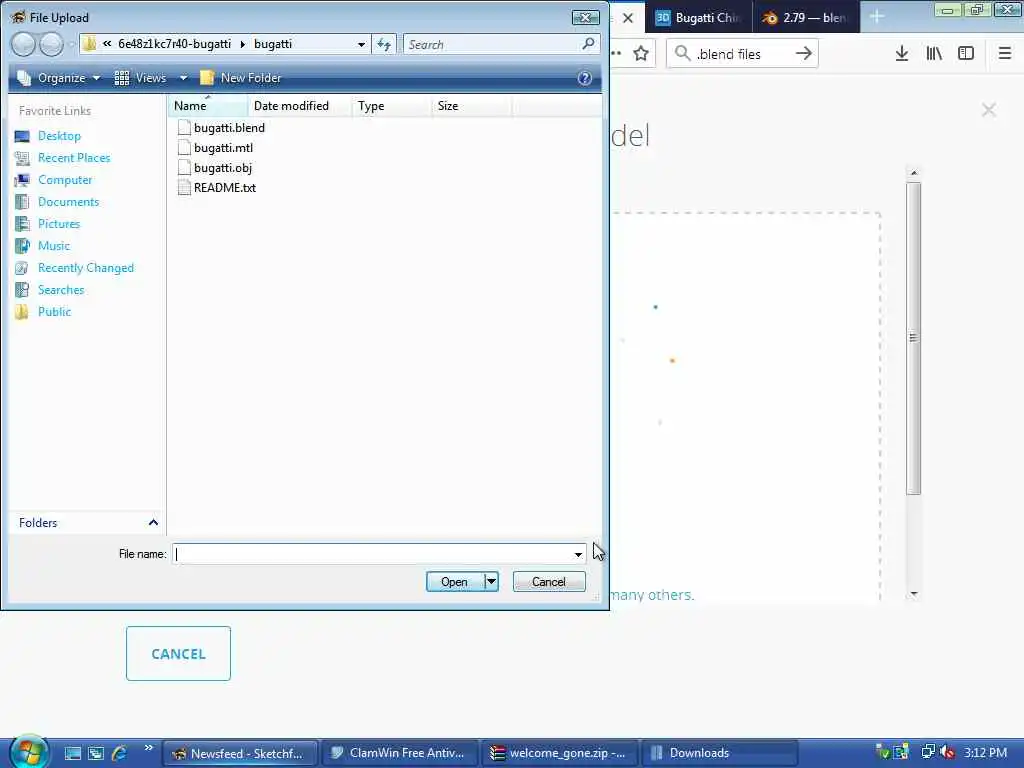The image size is (1024, 768).
Task: Click the volume icon in the system tray
Action: point(948,752)
